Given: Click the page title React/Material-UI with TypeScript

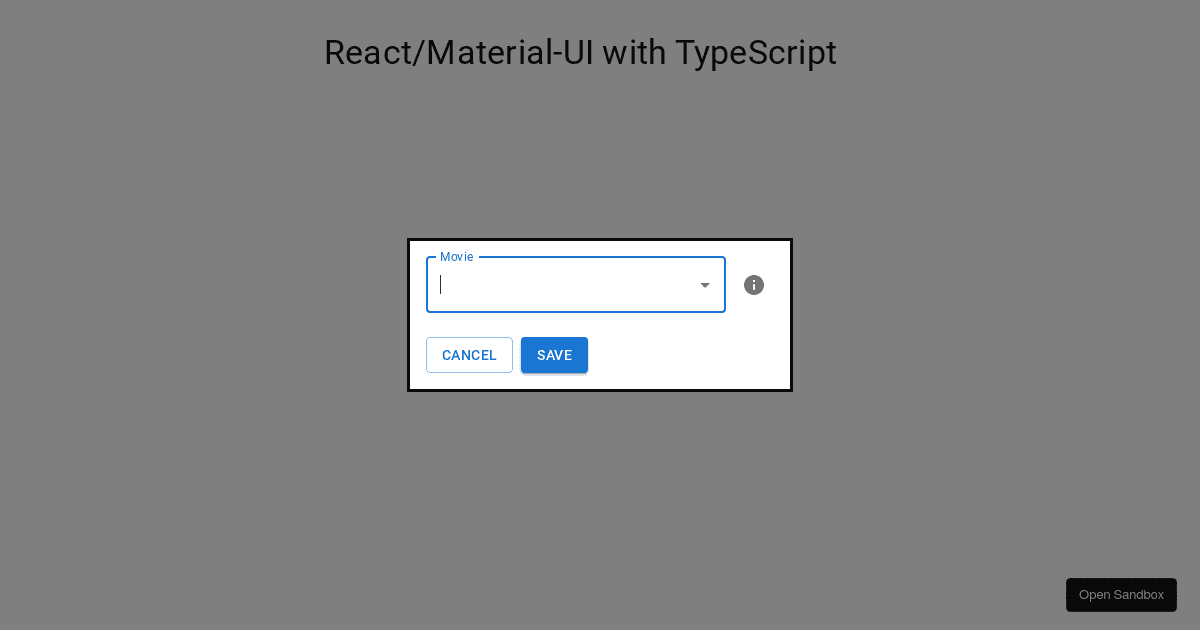Looking at the screenshot, I should pyautogui.click(x=580, y=52).
